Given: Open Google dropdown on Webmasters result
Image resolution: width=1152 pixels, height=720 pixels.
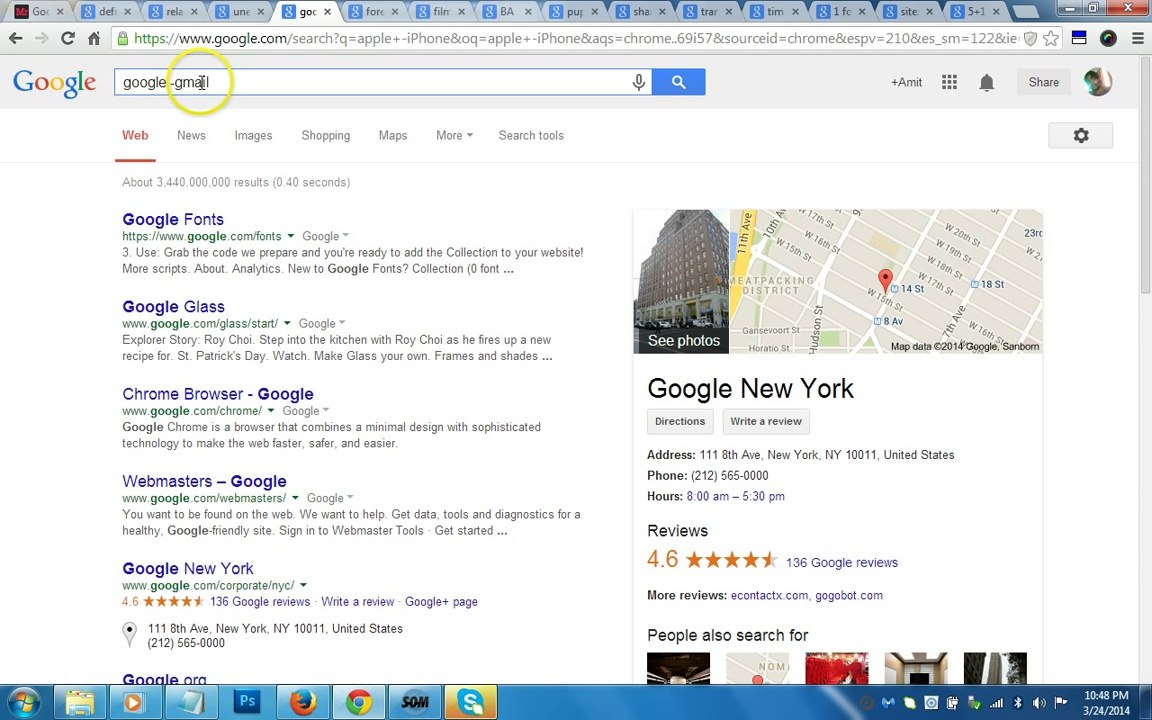Looking at the screenshot, I should pos(330,498).
